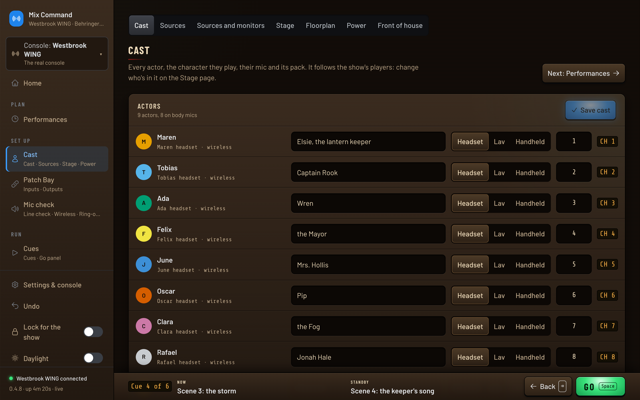
Task: Open the Mic check section
Action: click(57, 209)
